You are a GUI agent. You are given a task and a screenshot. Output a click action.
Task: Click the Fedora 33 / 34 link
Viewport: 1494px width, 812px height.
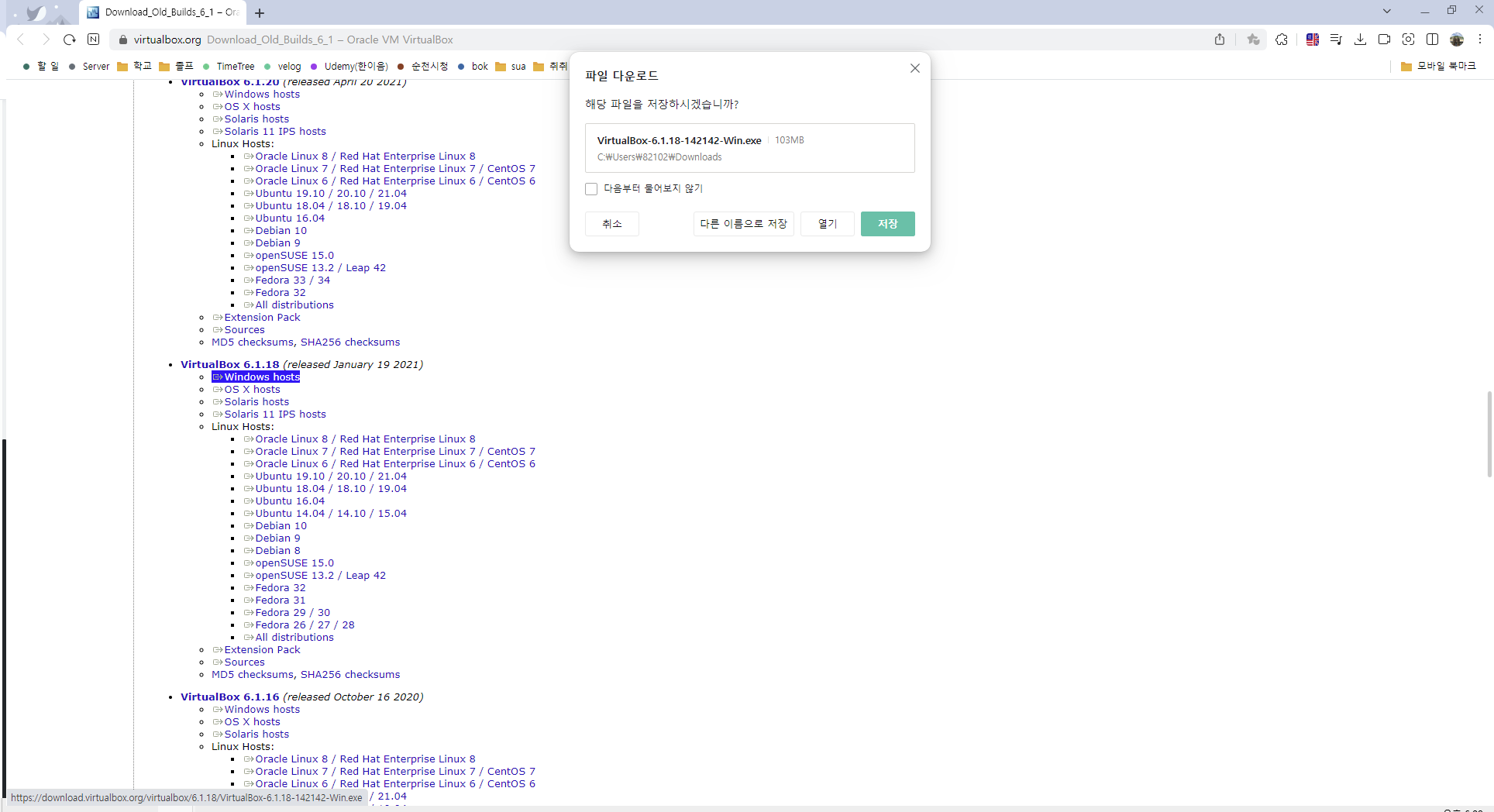[292, 280]
